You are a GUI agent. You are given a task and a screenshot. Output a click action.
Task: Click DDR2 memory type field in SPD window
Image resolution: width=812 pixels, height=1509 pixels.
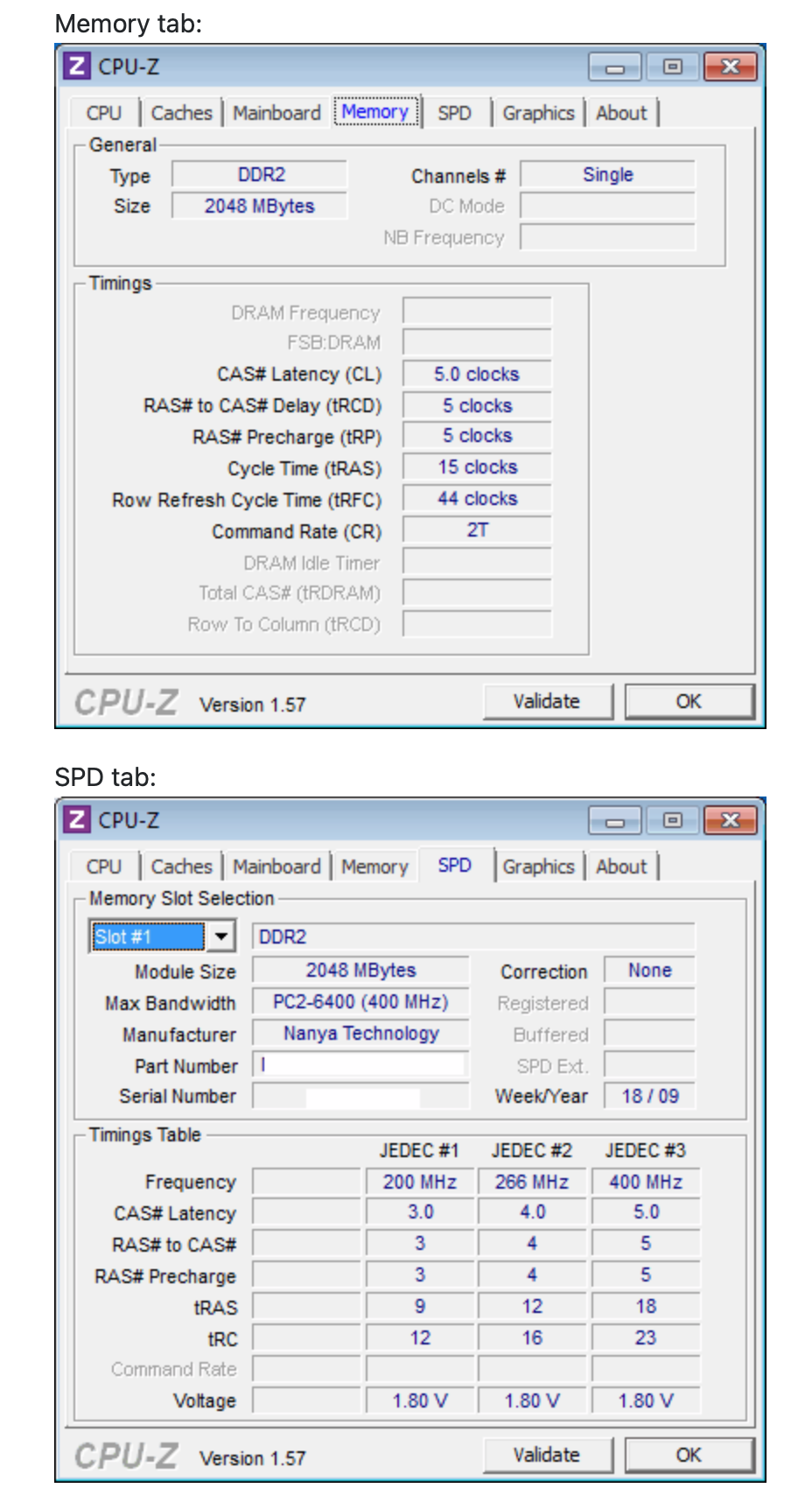pos(473,937)
